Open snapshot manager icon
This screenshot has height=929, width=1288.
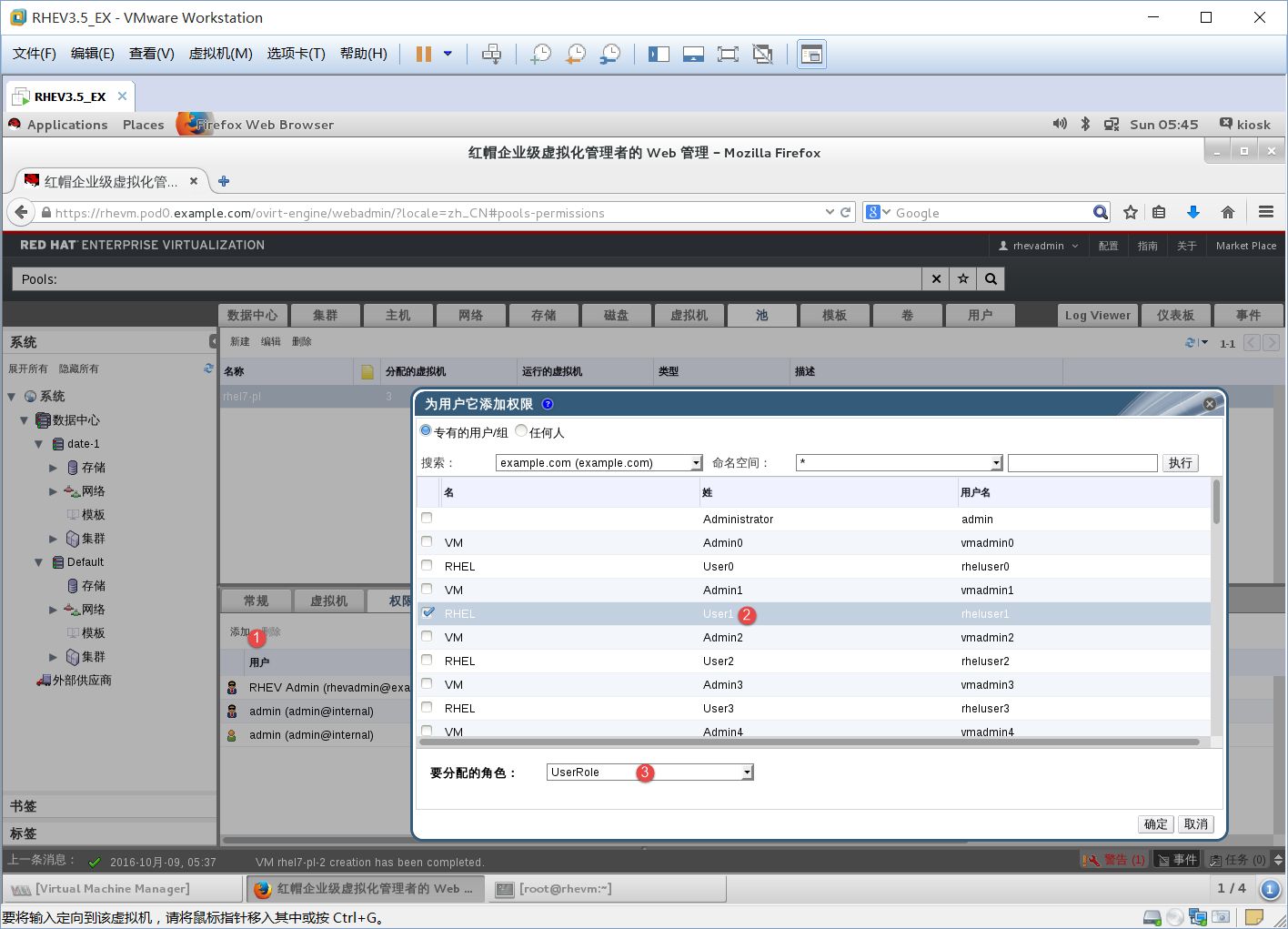coord(610,54)
